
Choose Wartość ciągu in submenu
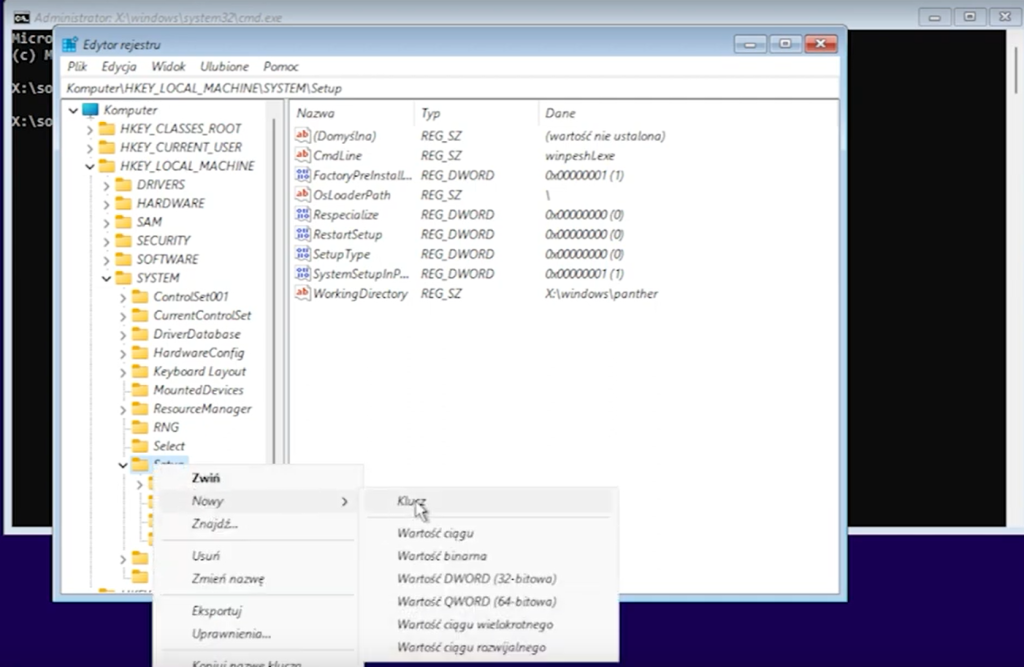[488, 533]
